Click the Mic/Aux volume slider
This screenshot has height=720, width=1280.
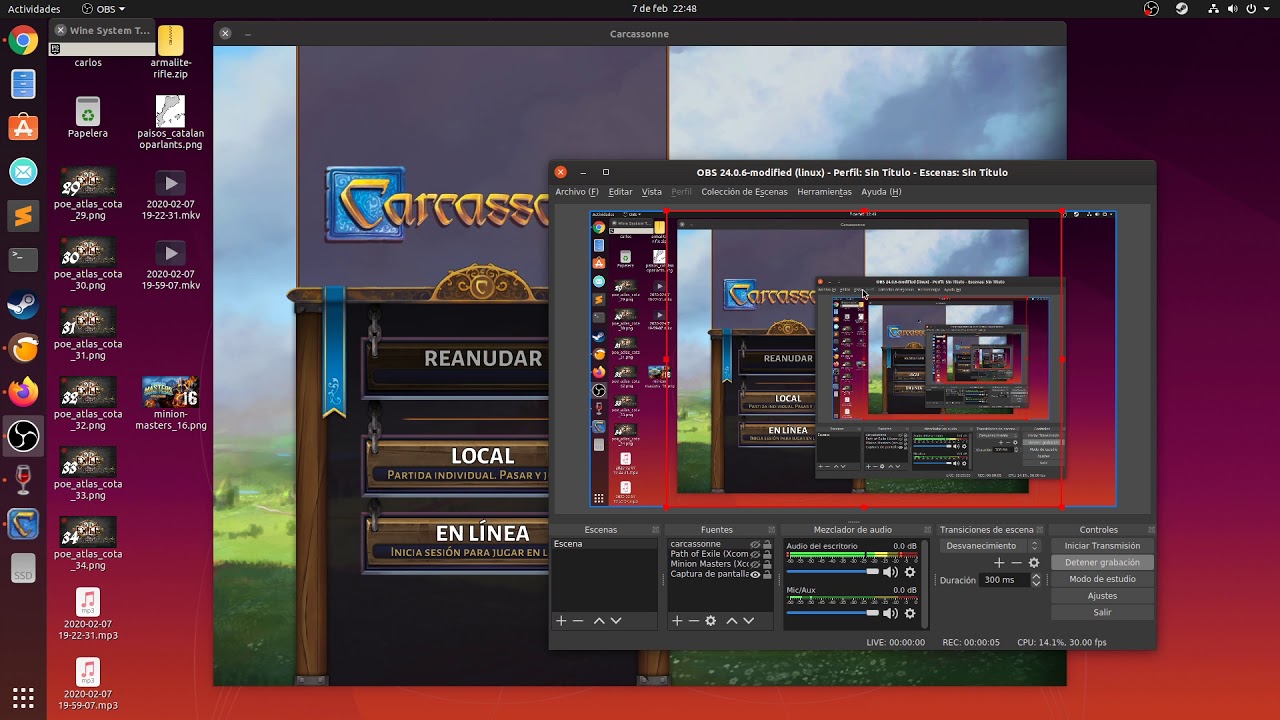point(832,613)
